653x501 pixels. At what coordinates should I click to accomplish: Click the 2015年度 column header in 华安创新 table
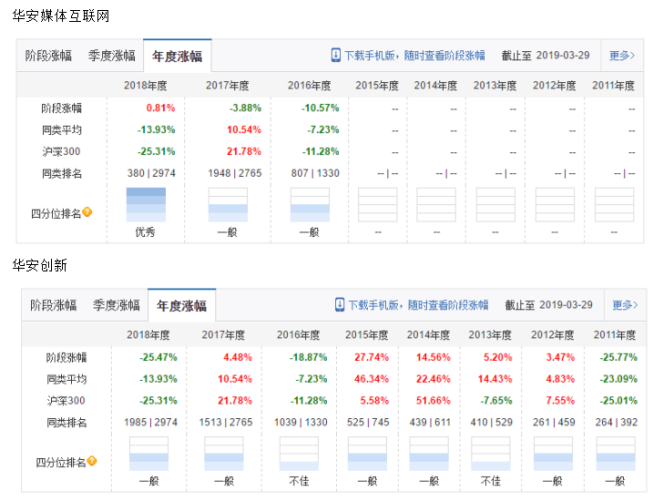(366, 335)
